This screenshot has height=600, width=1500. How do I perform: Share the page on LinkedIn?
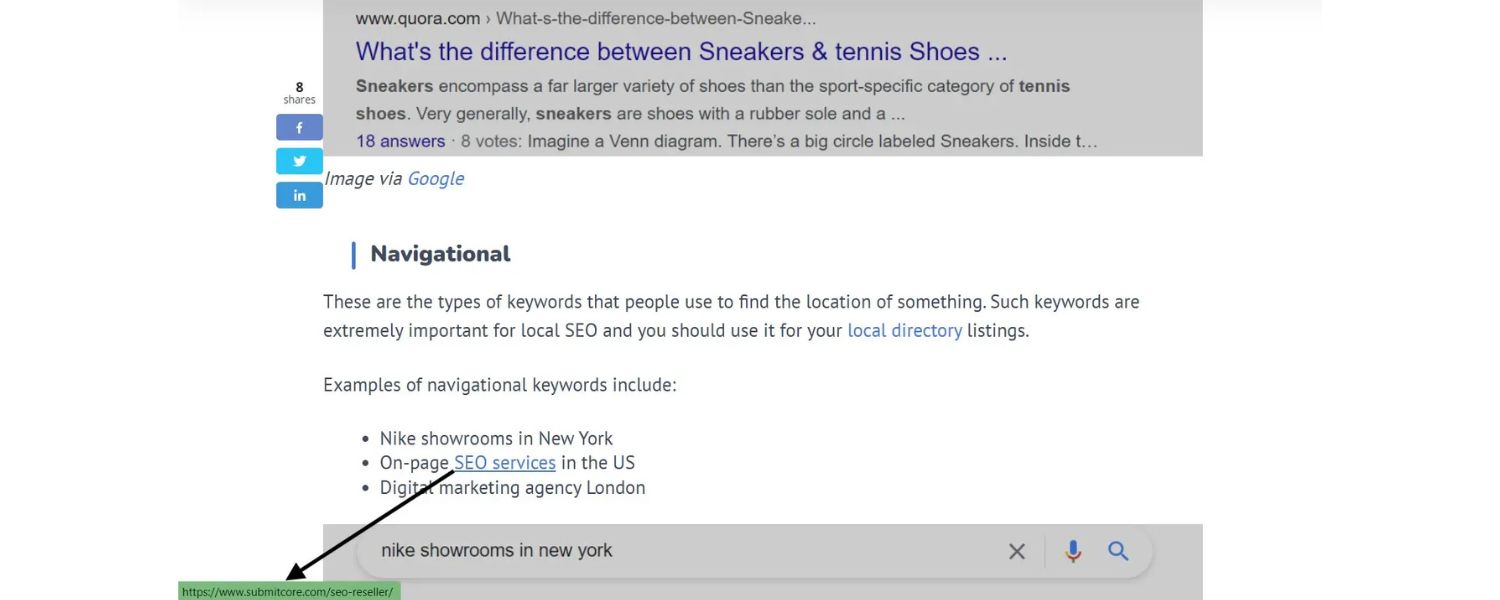coord(298,195)
